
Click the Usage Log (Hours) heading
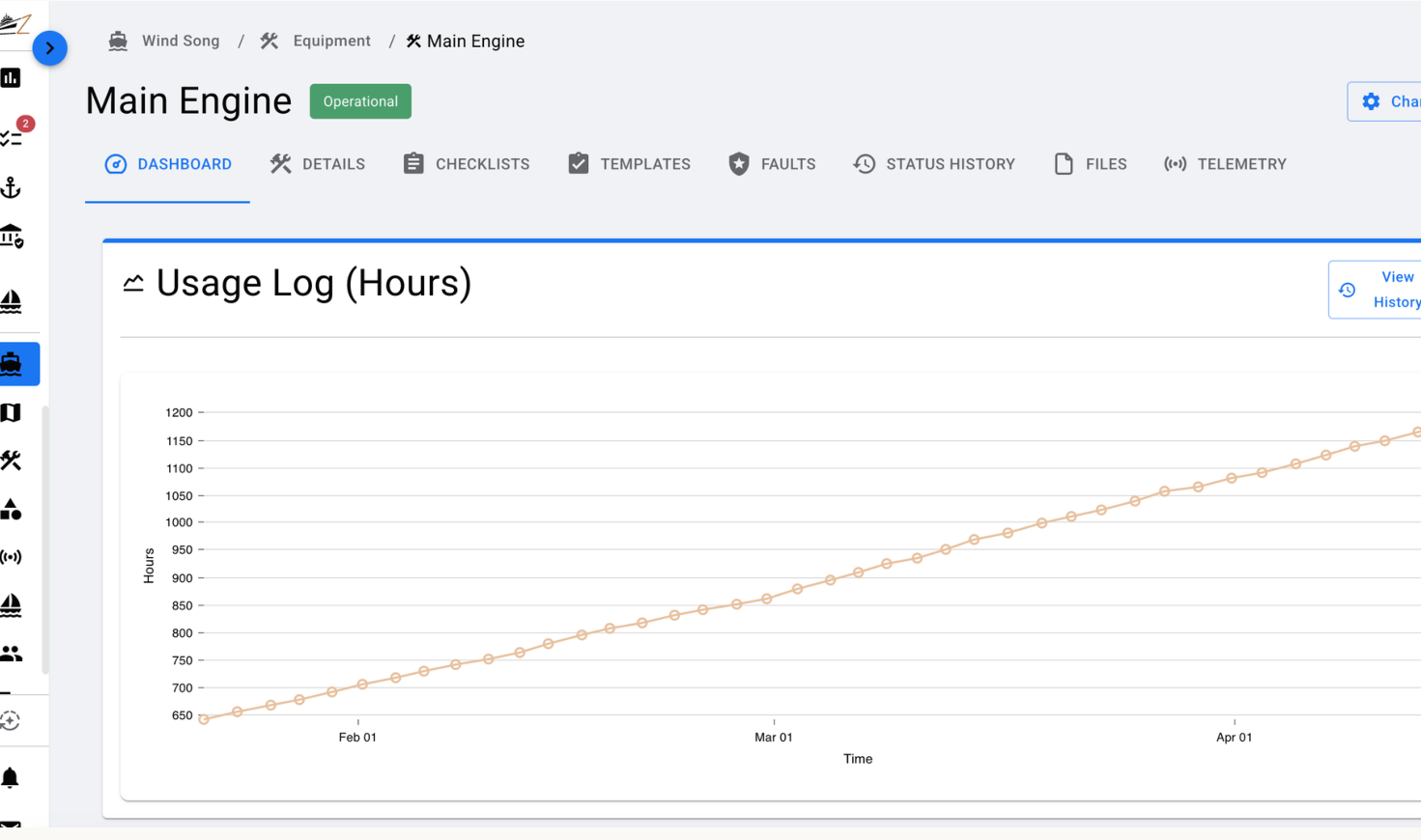pos(314,284)
